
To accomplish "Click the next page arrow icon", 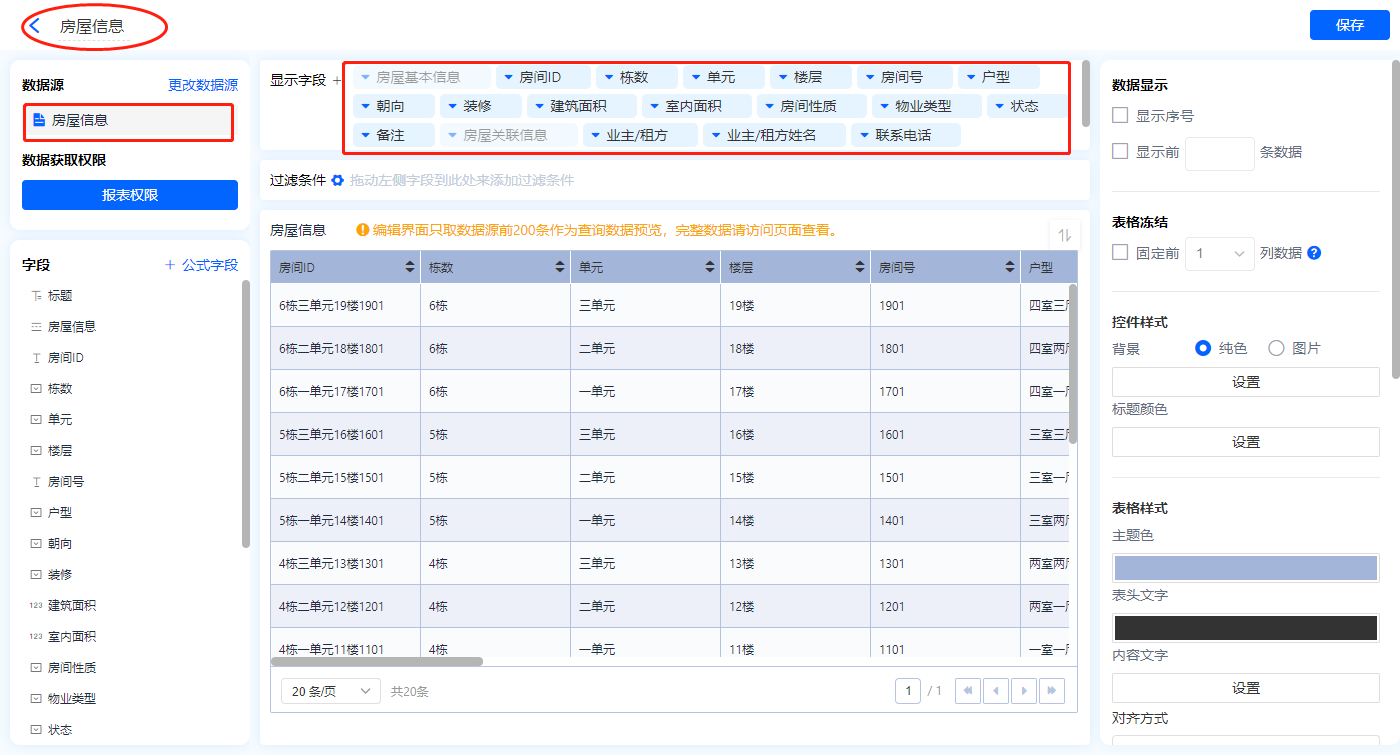I will pos(1023,691).
